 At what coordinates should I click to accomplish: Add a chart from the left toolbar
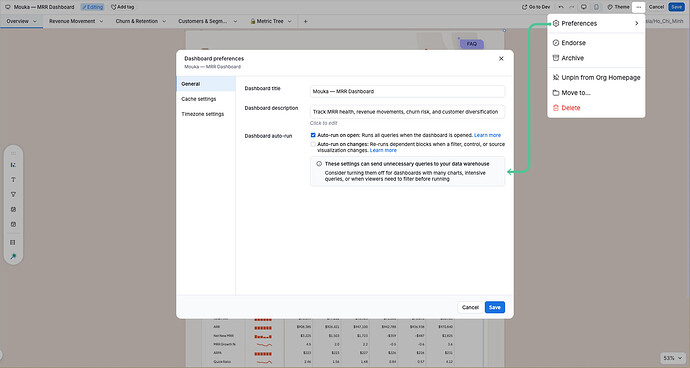pos(13,165)
